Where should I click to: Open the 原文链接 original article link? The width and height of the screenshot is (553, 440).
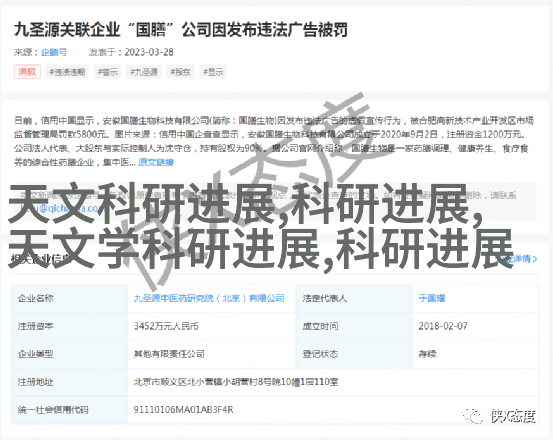click(156, 162)
